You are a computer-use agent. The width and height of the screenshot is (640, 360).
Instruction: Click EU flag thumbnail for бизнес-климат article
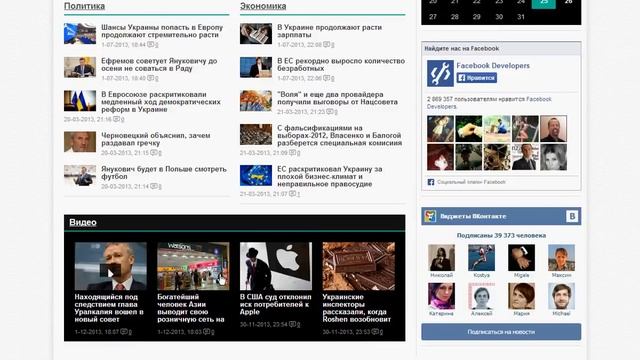click(256, 175)
